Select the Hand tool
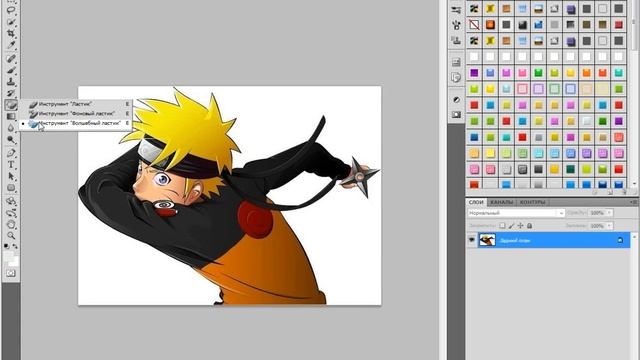This screenshot has height=360, width=640. [x=11, y=224]
